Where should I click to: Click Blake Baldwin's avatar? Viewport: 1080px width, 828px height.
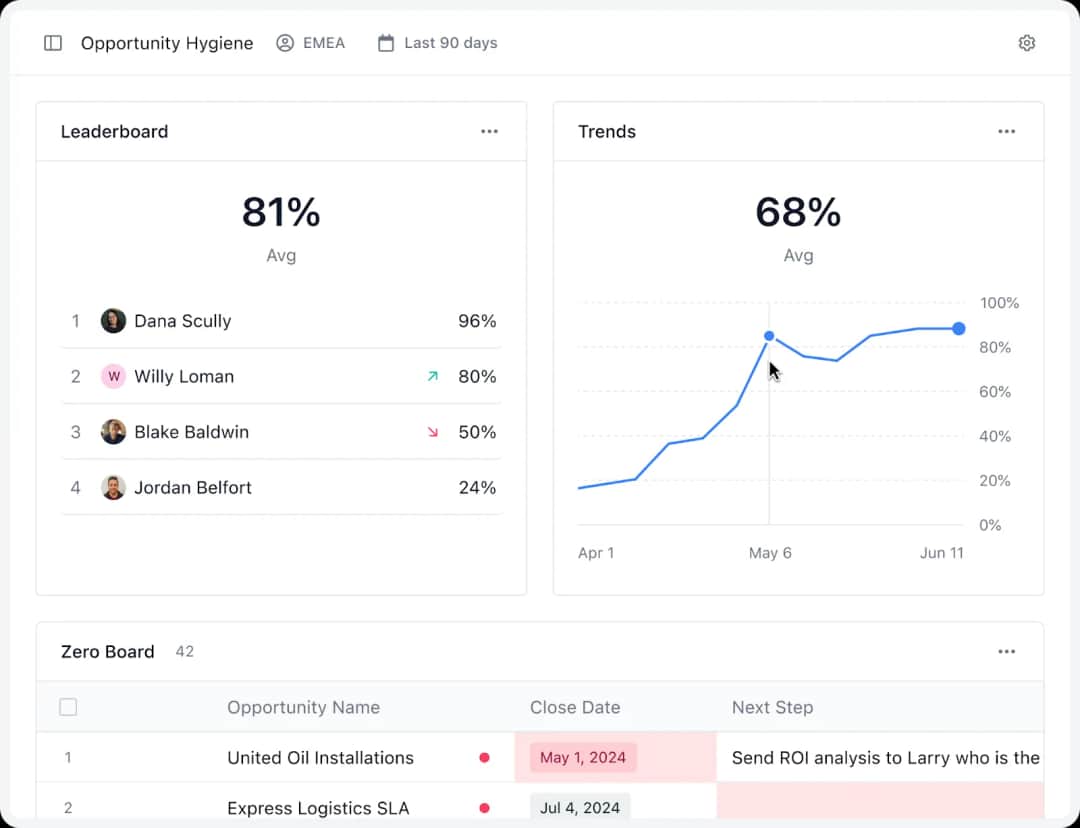click(113, 432)
